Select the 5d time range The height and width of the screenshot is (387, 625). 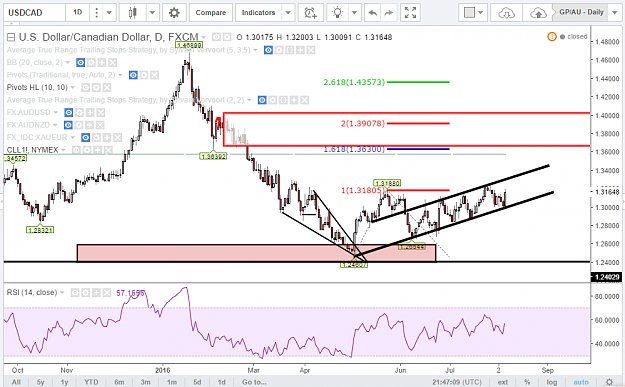(197, 382)
